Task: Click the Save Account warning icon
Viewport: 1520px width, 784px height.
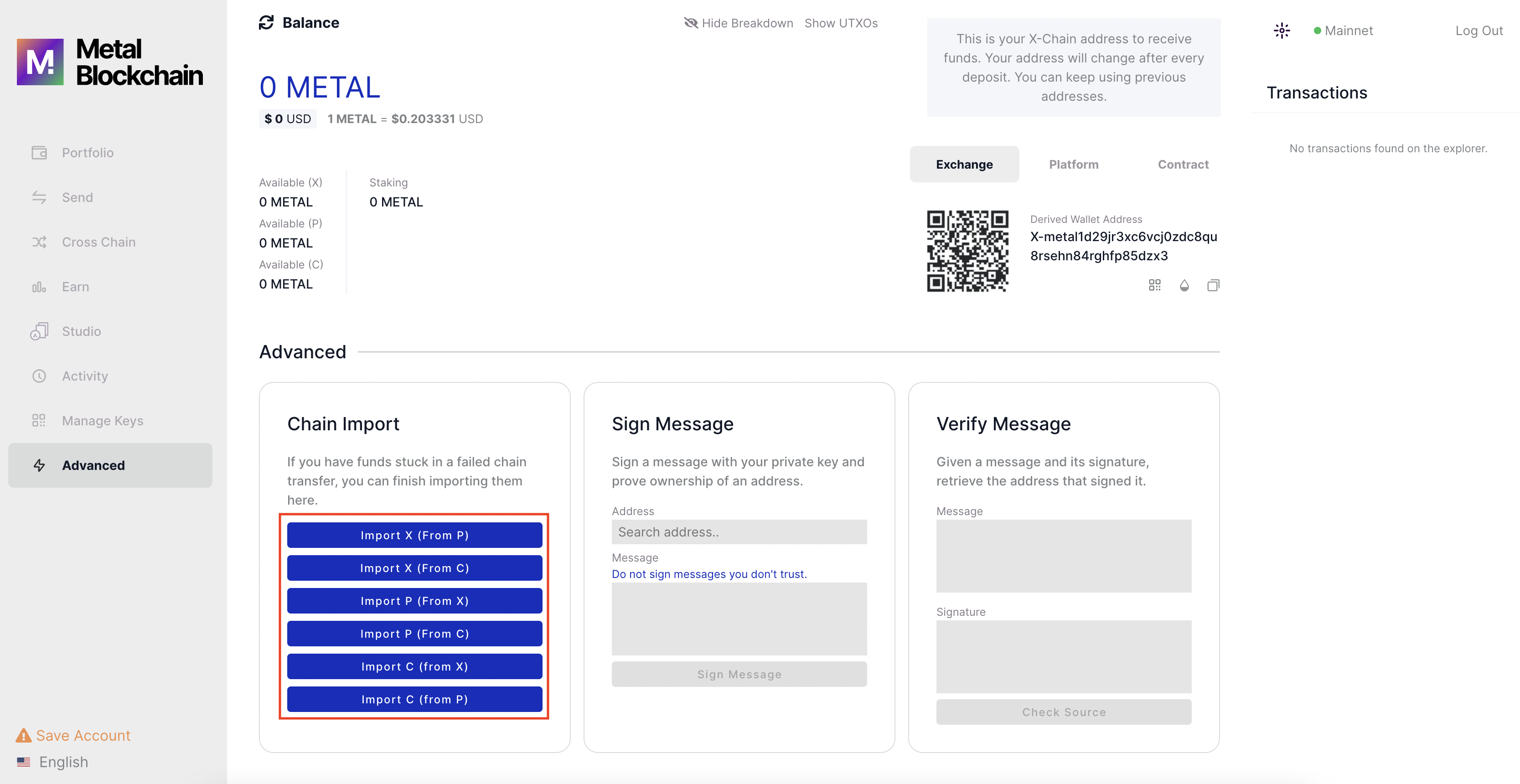Action: tap(24, 735)
